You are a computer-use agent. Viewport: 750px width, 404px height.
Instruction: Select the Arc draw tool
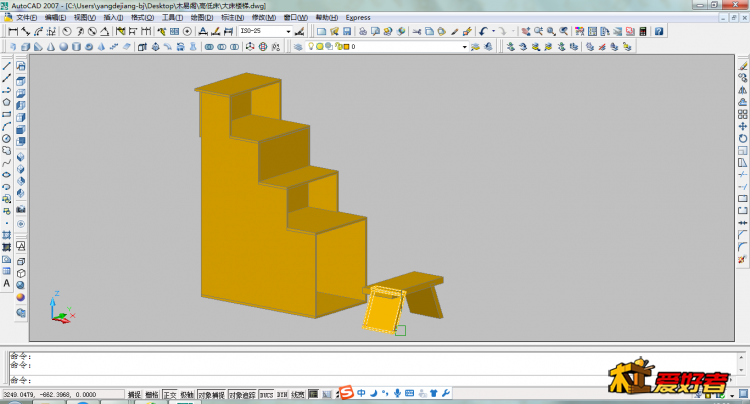7,126
